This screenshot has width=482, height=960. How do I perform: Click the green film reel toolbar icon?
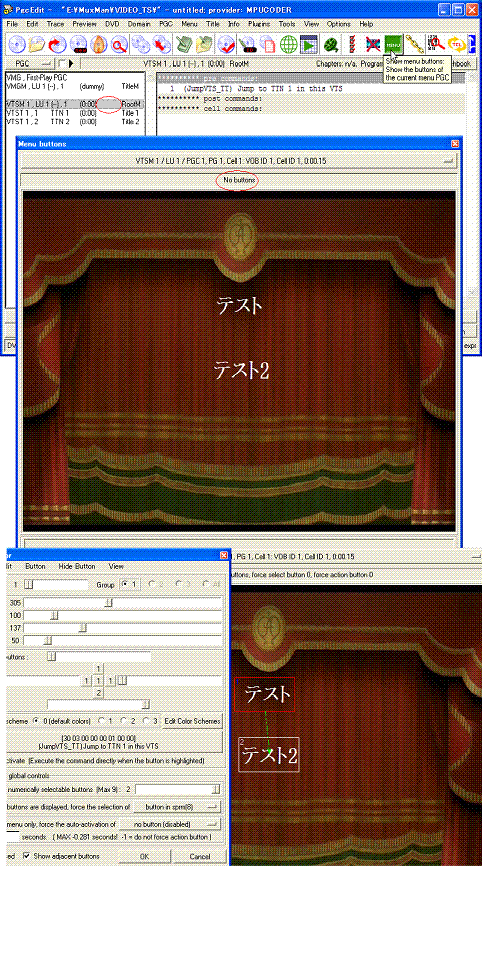[331, 45]
